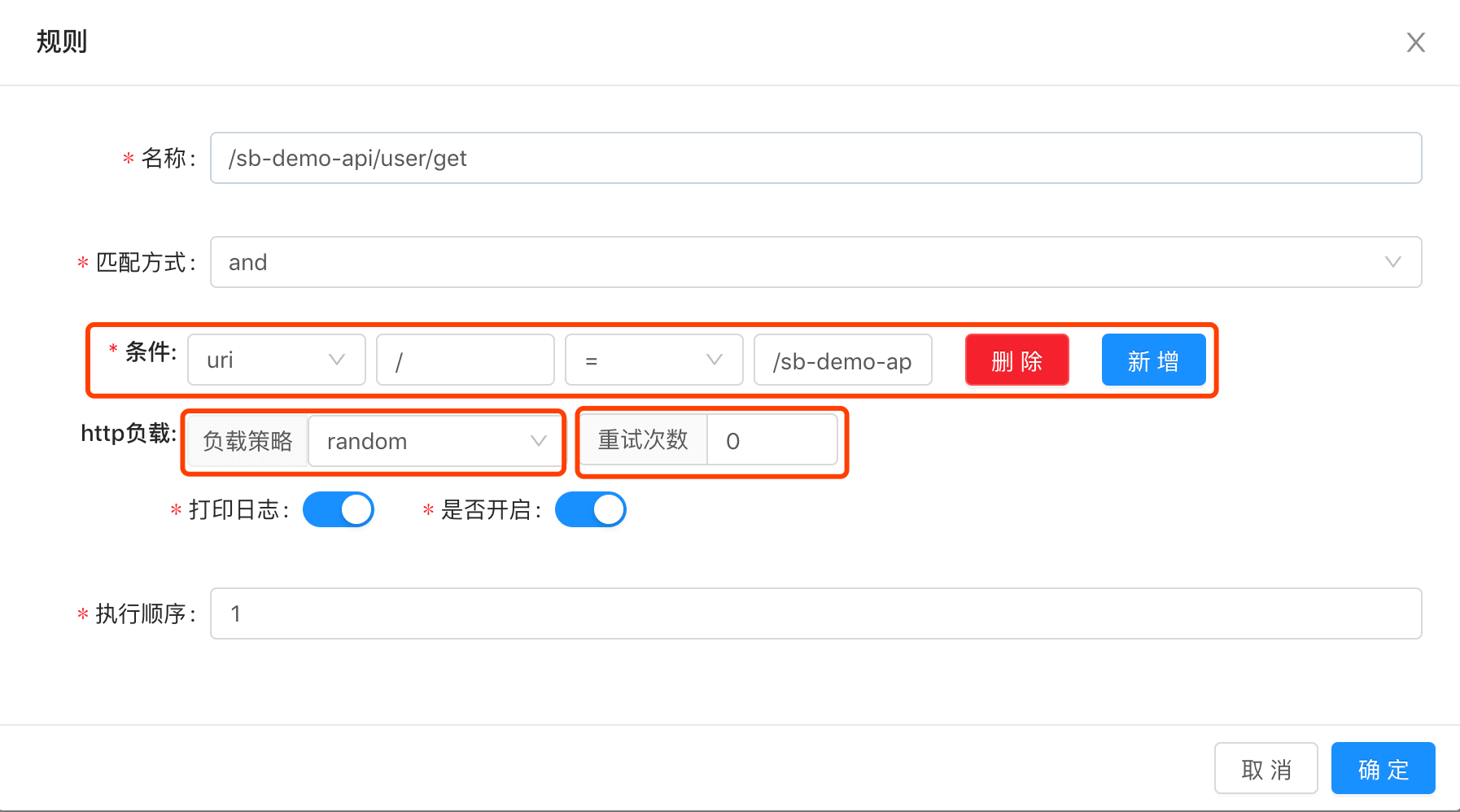Click the blue 新增 button
1460x812 pixels.
[x=1153, y=360]
